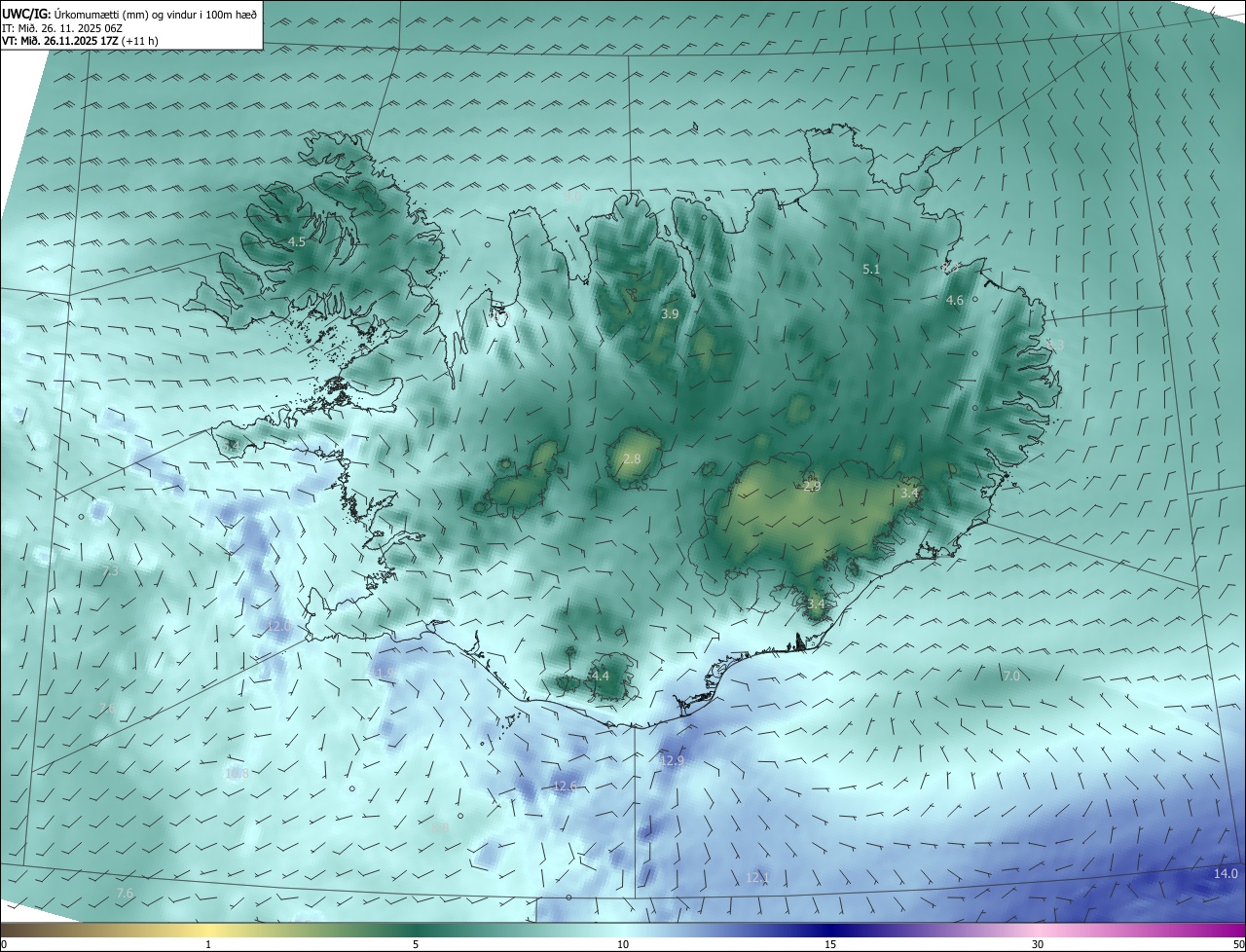
Task: Click the 7.0 value over the sea
Action: 1011,676
